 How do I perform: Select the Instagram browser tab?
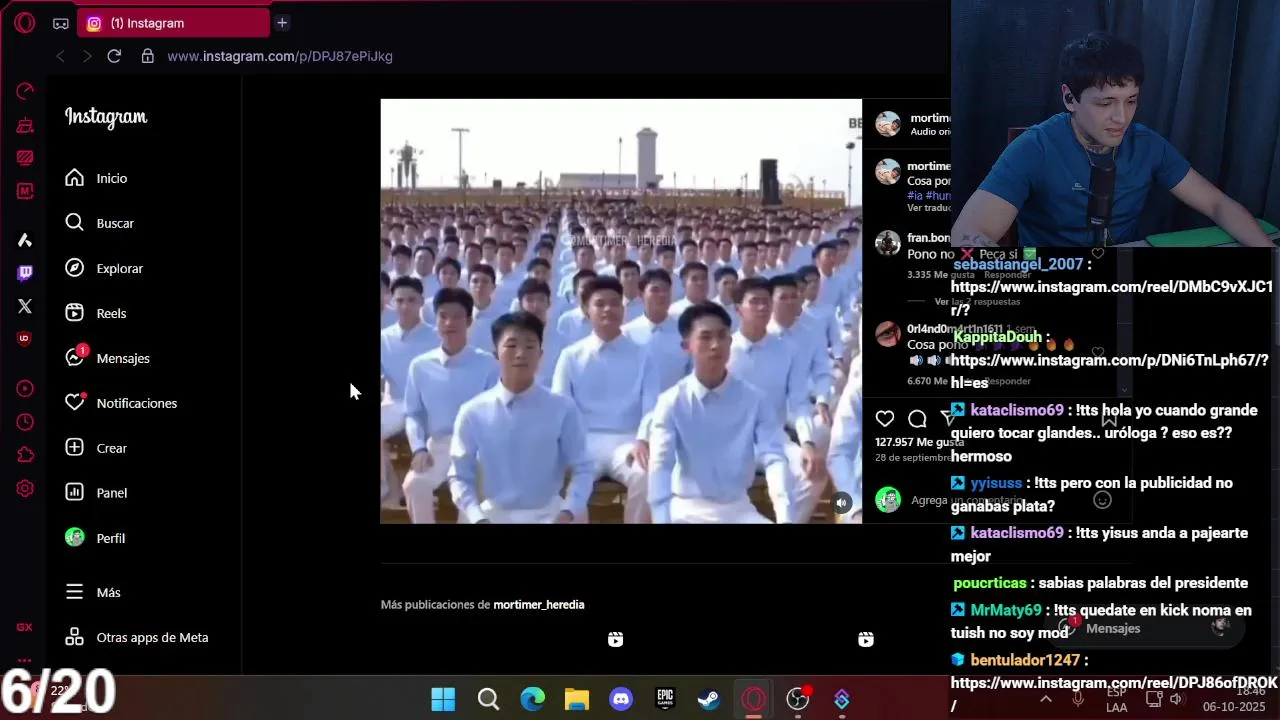click(x=172, y=23)
